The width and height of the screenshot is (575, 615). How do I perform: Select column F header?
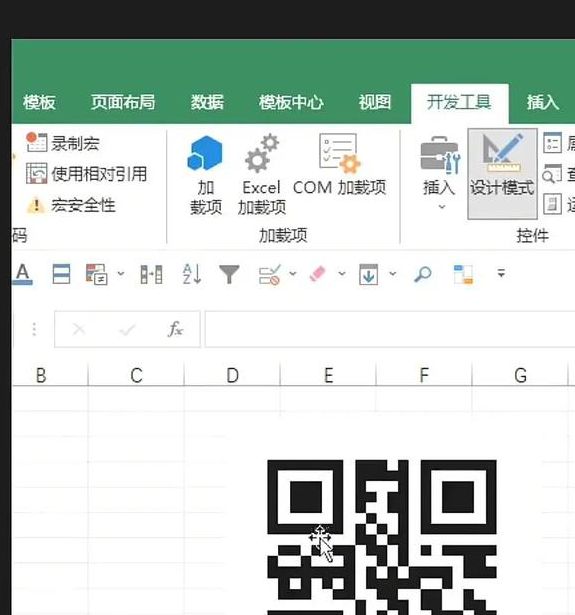pos(424,375)
